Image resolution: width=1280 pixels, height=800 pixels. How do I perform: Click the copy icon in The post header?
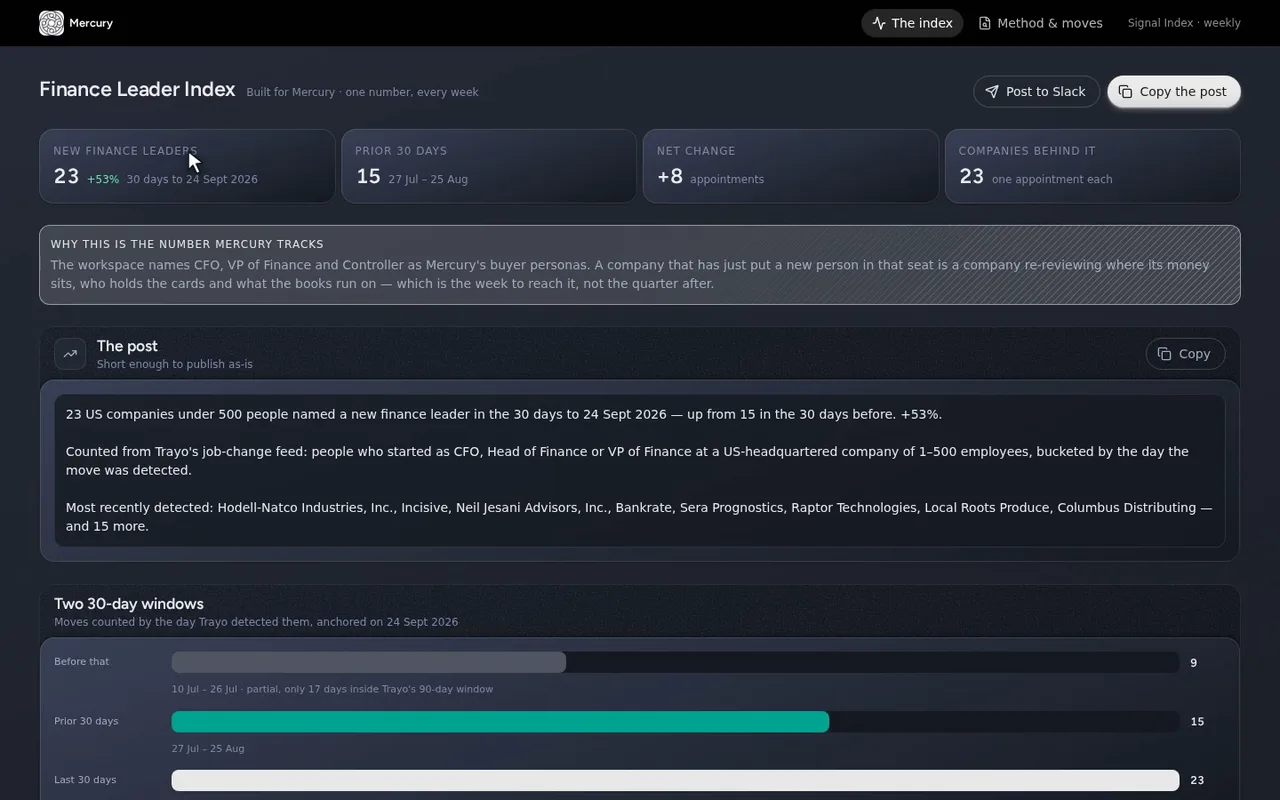[x=1165, y=354]
